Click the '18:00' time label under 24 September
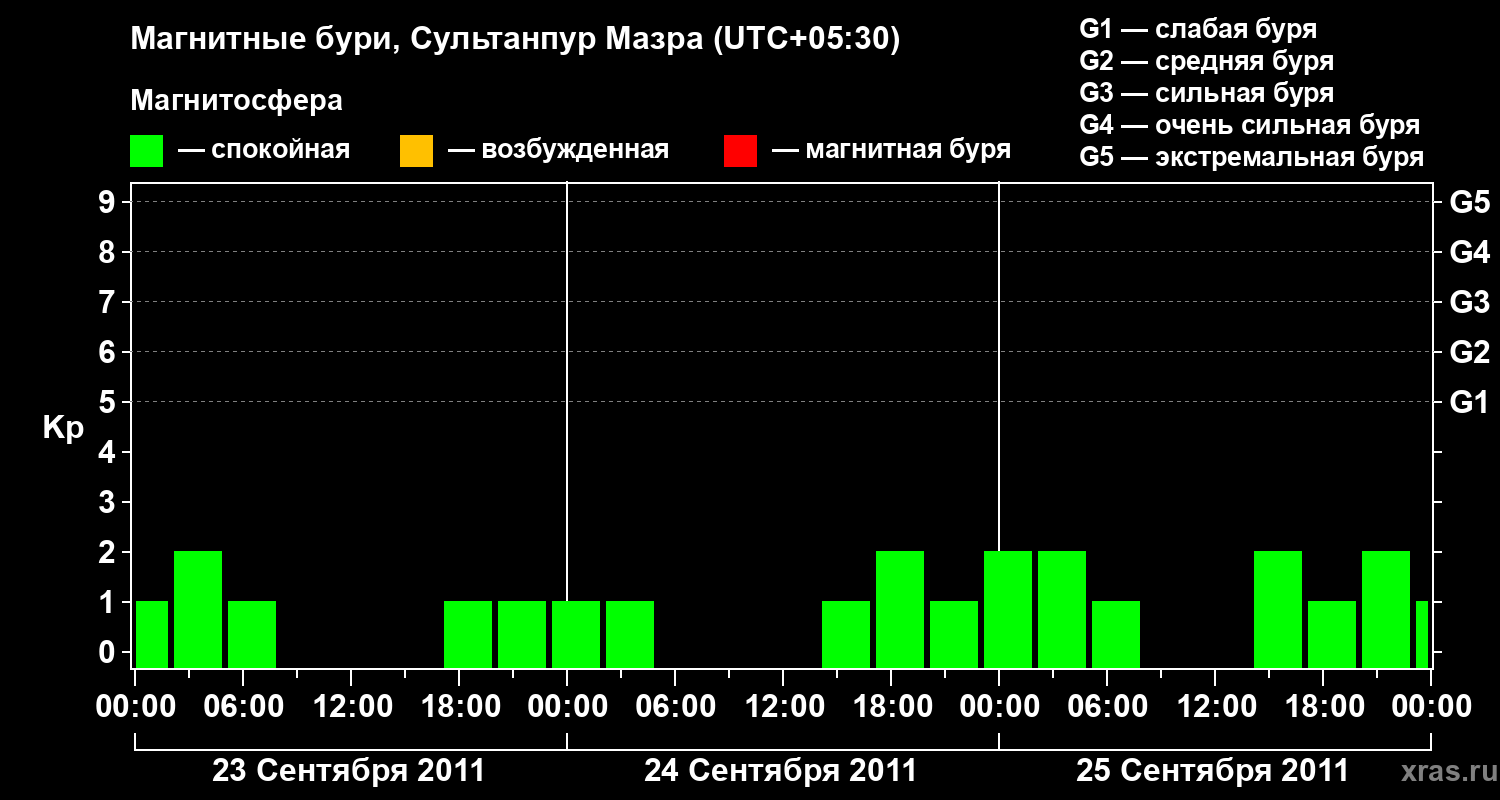The width and height of the screenshot is (1500, 800). tap(892, 707)
